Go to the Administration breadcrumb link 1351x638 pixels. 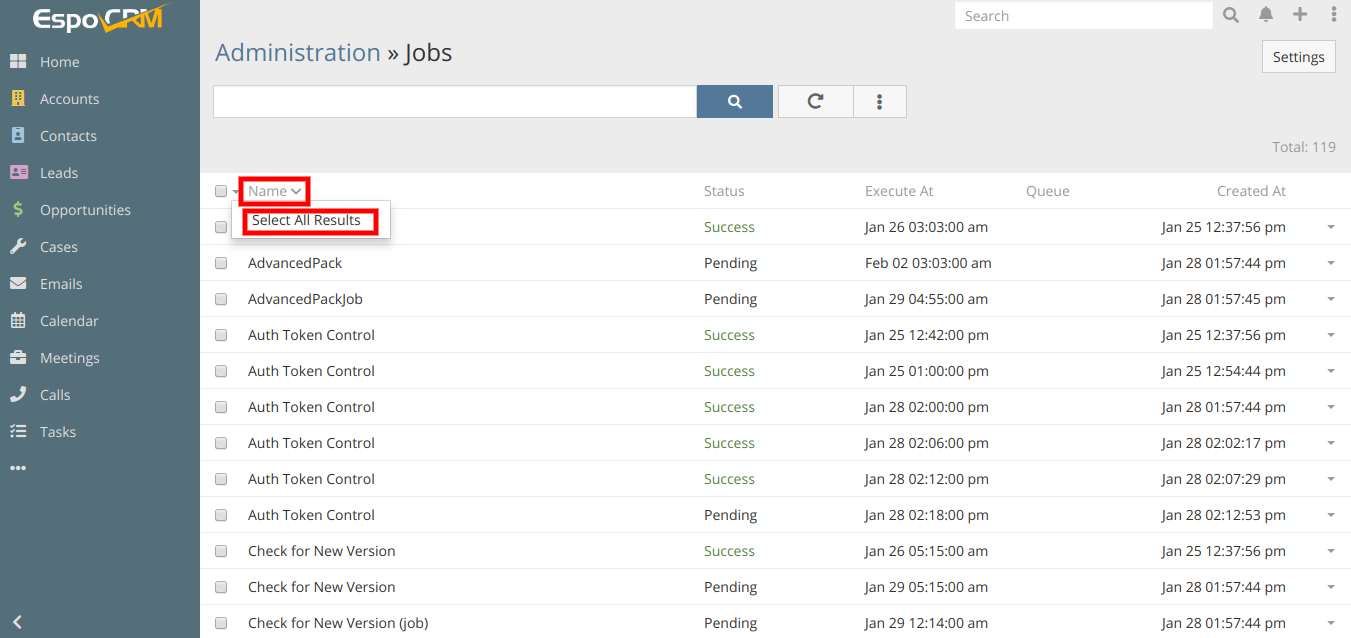coord(298,53)
